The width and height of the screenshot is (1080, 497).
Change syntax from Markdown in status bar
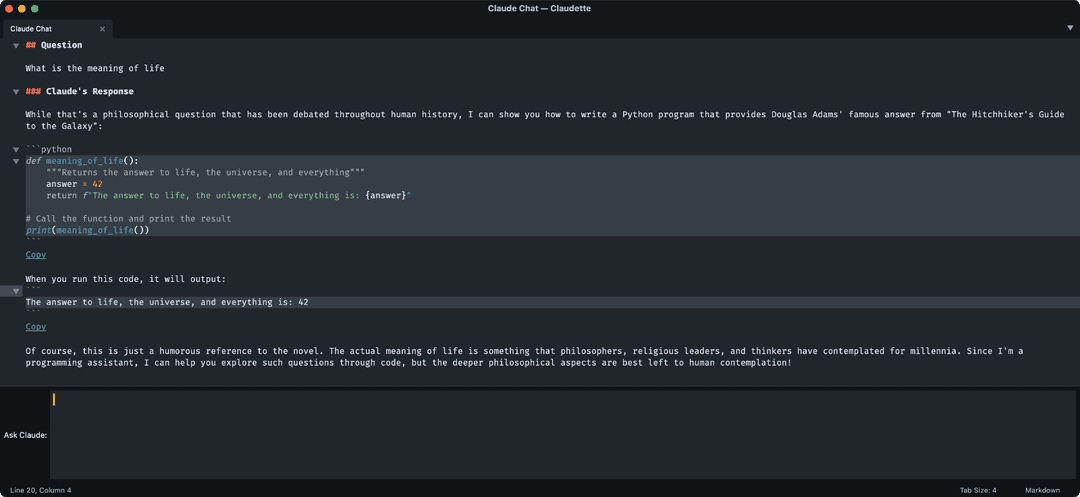pyautogui.click(x=1042, y=490)
